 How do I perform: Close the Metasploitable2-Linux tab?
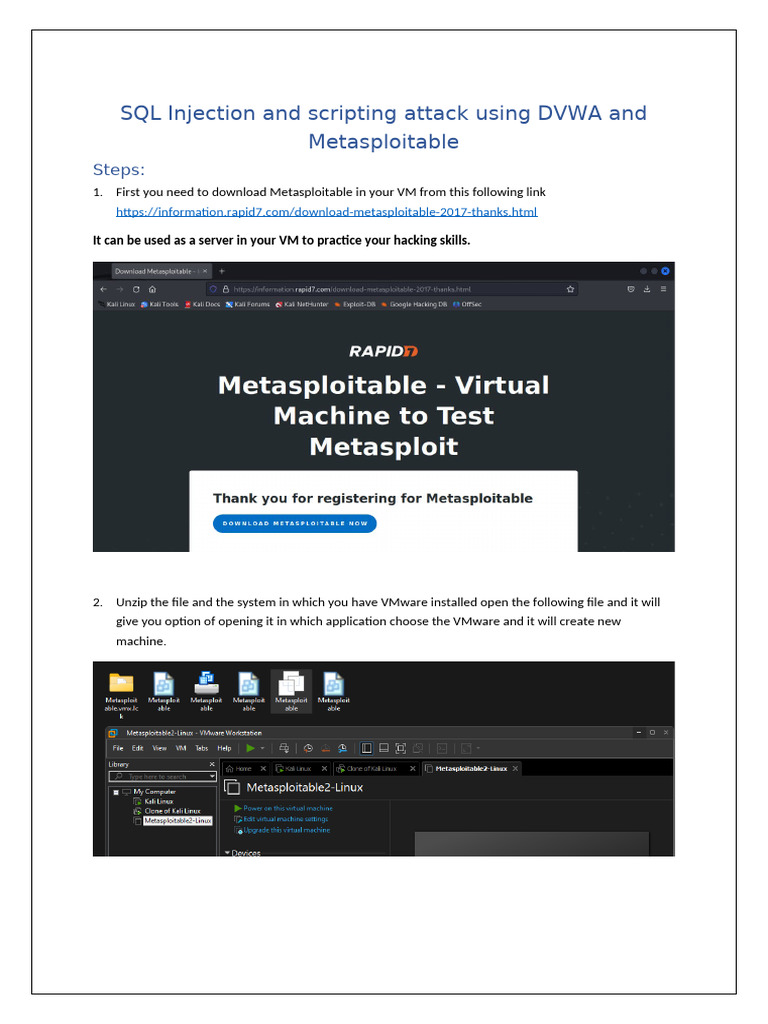[x=515, y=769]
